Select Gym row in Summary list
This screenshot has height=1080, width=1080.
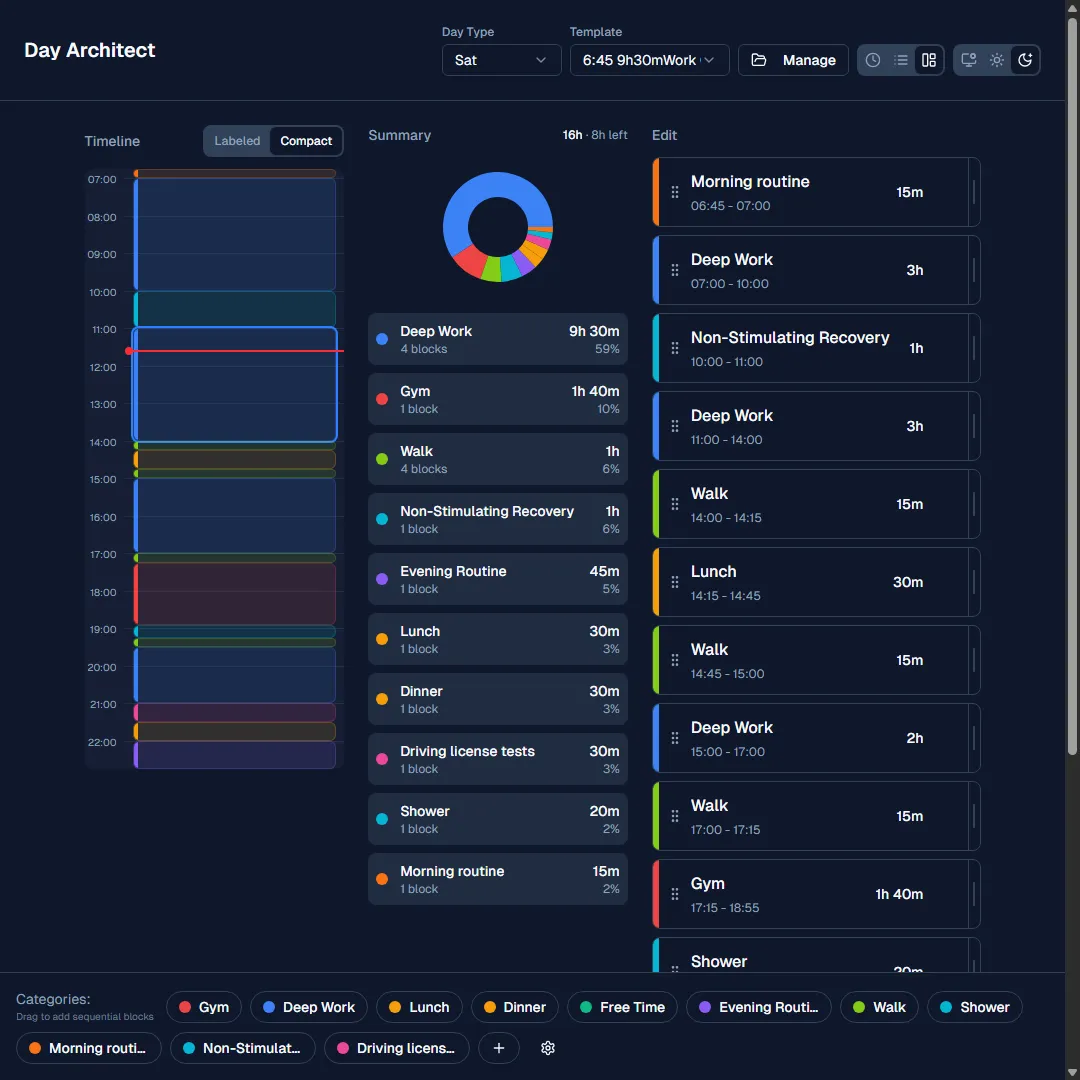coord(497,399)
